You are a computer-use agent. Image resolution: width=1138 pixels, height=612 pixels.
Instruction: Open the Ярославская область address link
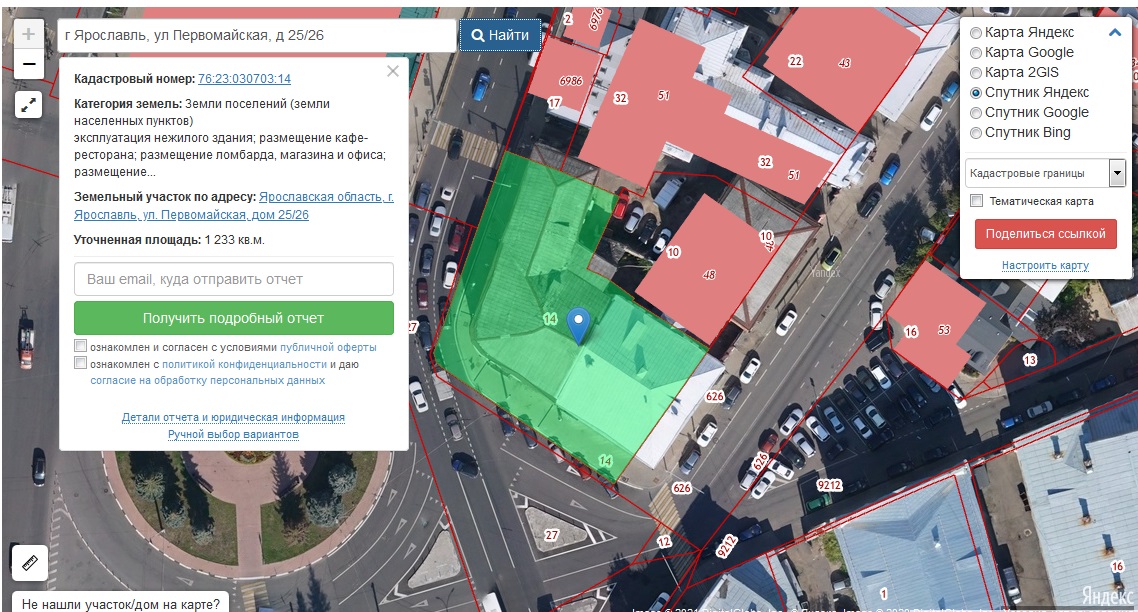point(234,206)
